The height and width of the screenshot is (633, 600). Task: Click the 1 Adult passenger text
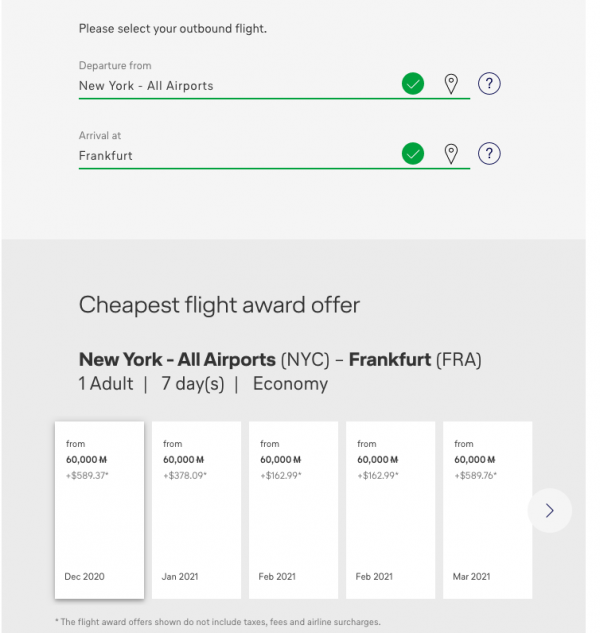point(106,384)
